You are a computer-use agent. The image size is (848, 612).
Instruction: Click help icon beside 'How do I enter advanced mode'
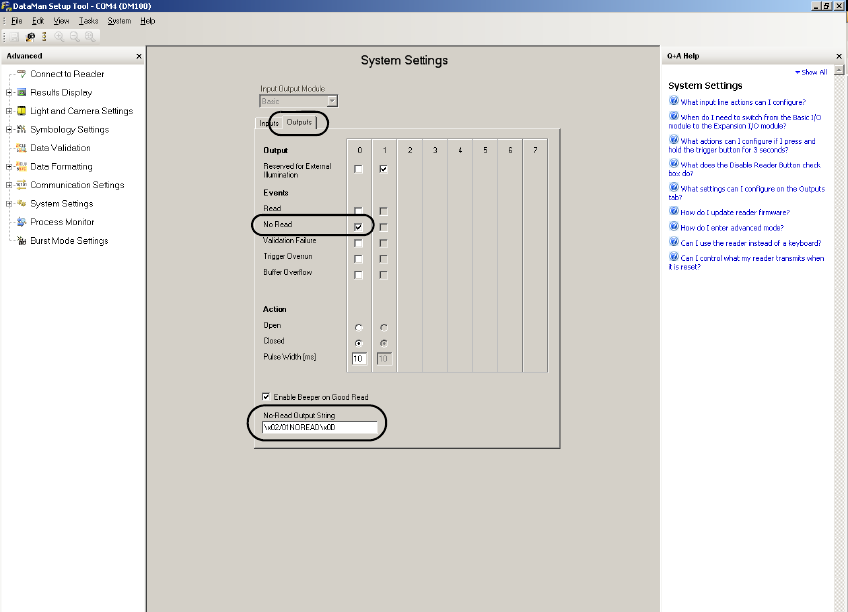point(674,226)
